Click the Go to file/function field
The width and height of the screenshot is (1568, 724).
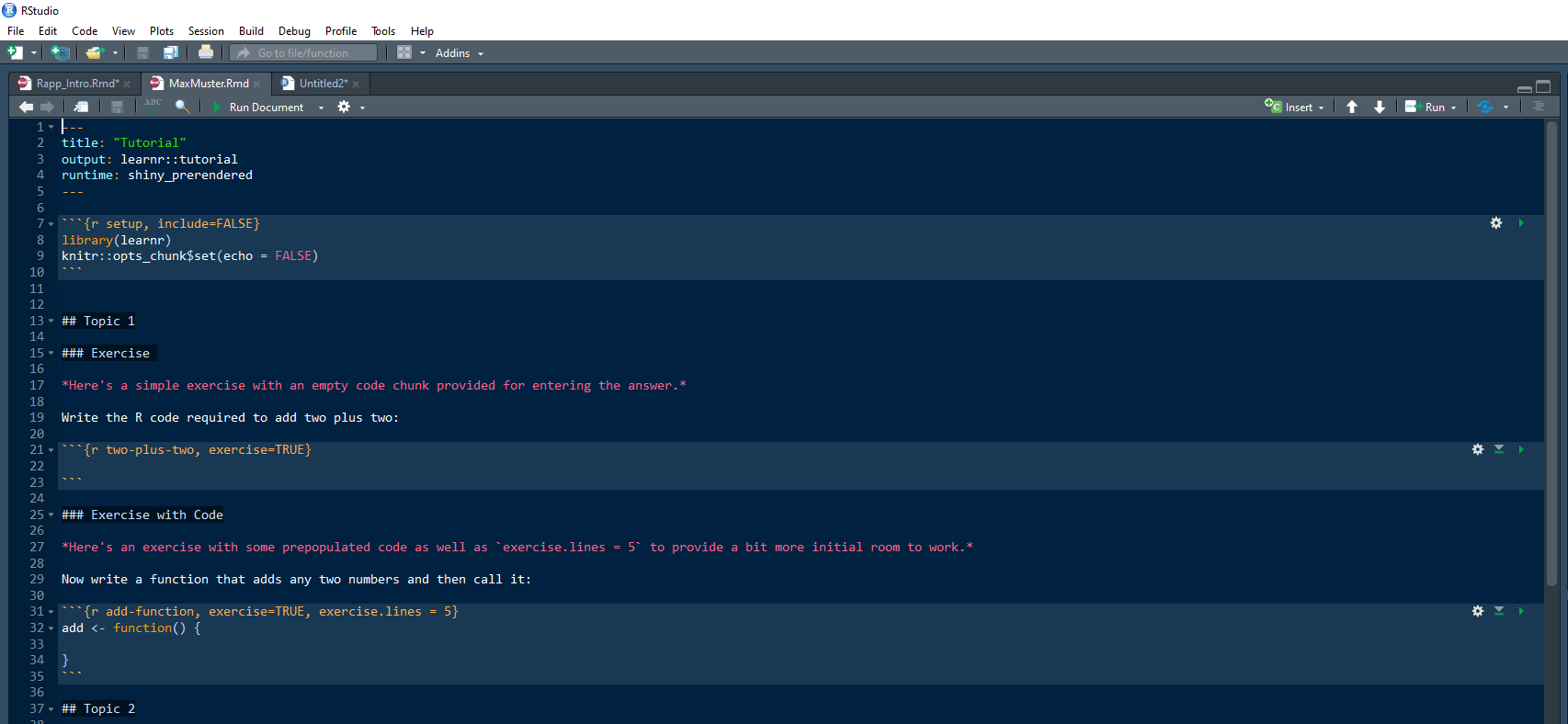tap(303, 53)
